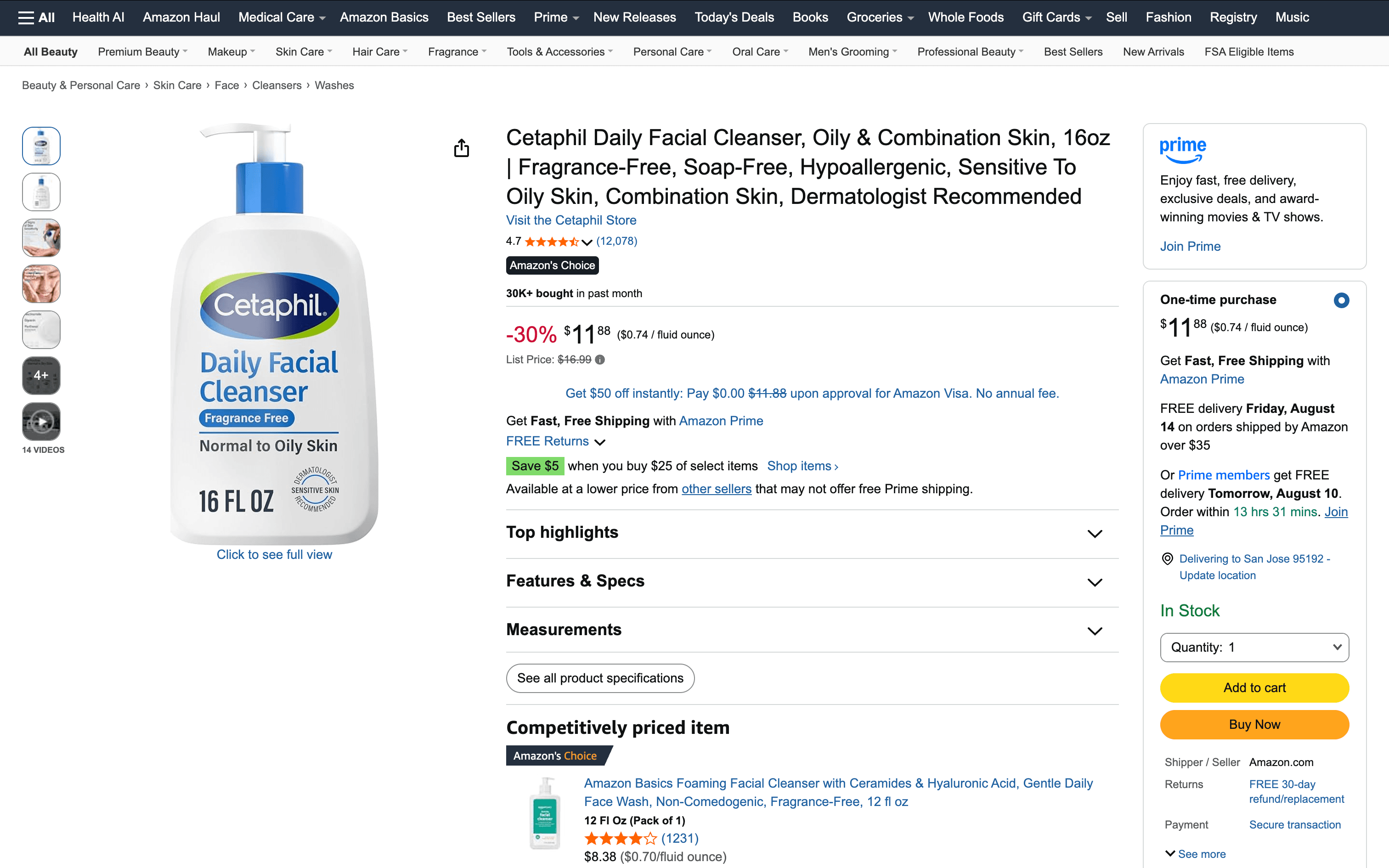Viewport: 1389px width, 868px height.
Task: Expand the Features & Specs section
Action: click(812, 581)
